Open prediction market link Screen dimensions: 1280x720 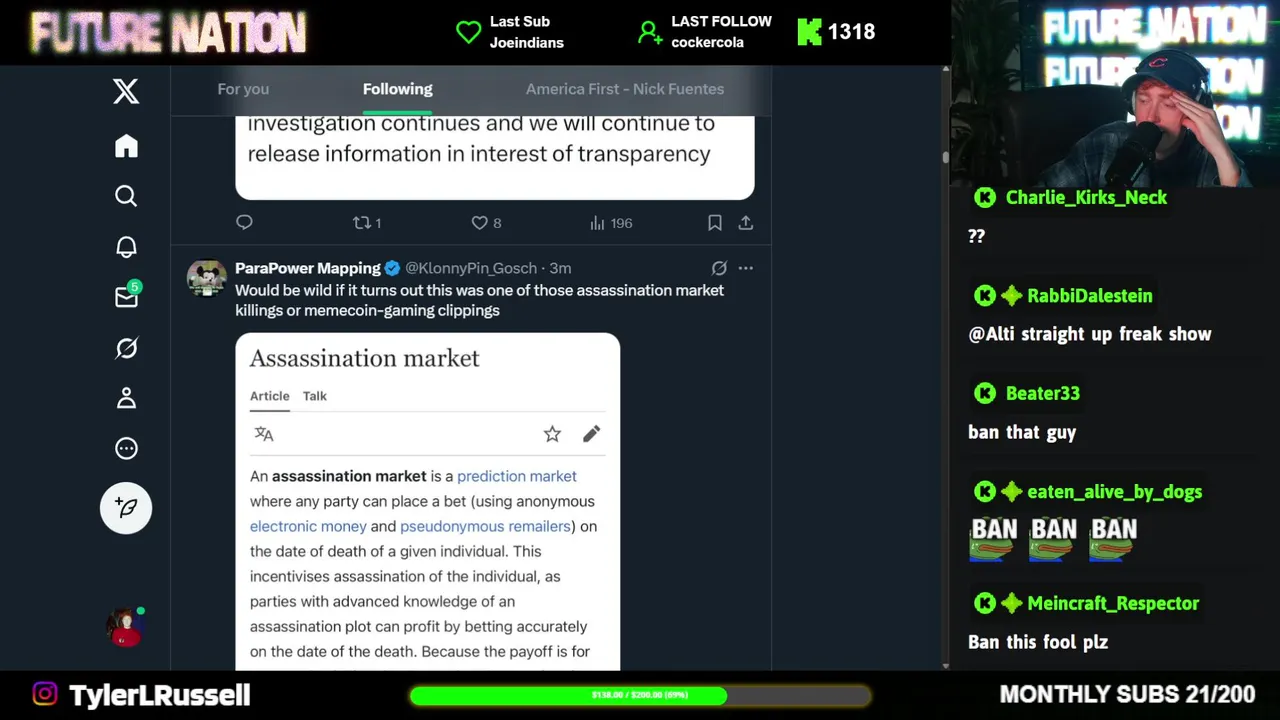[517, 476]
